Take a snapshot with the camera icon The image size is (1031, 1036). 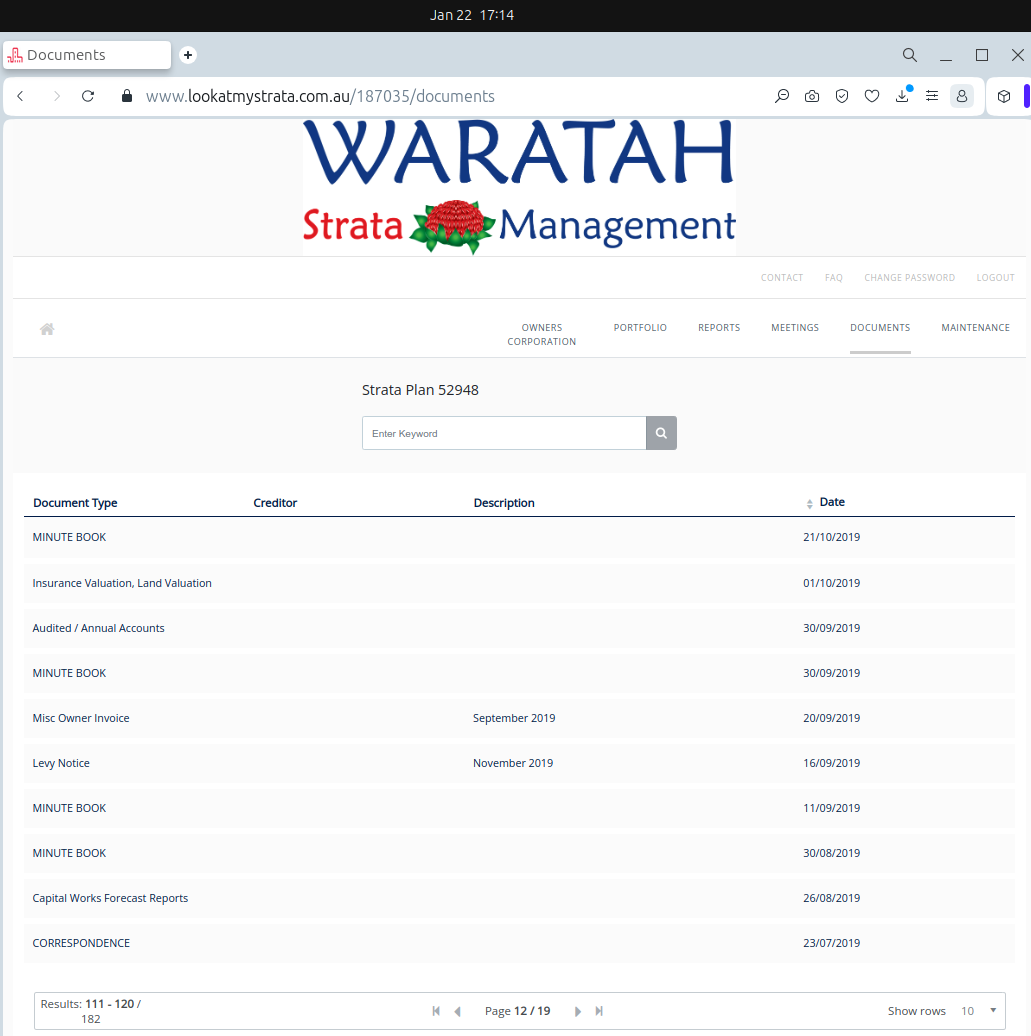pos(812,96)
